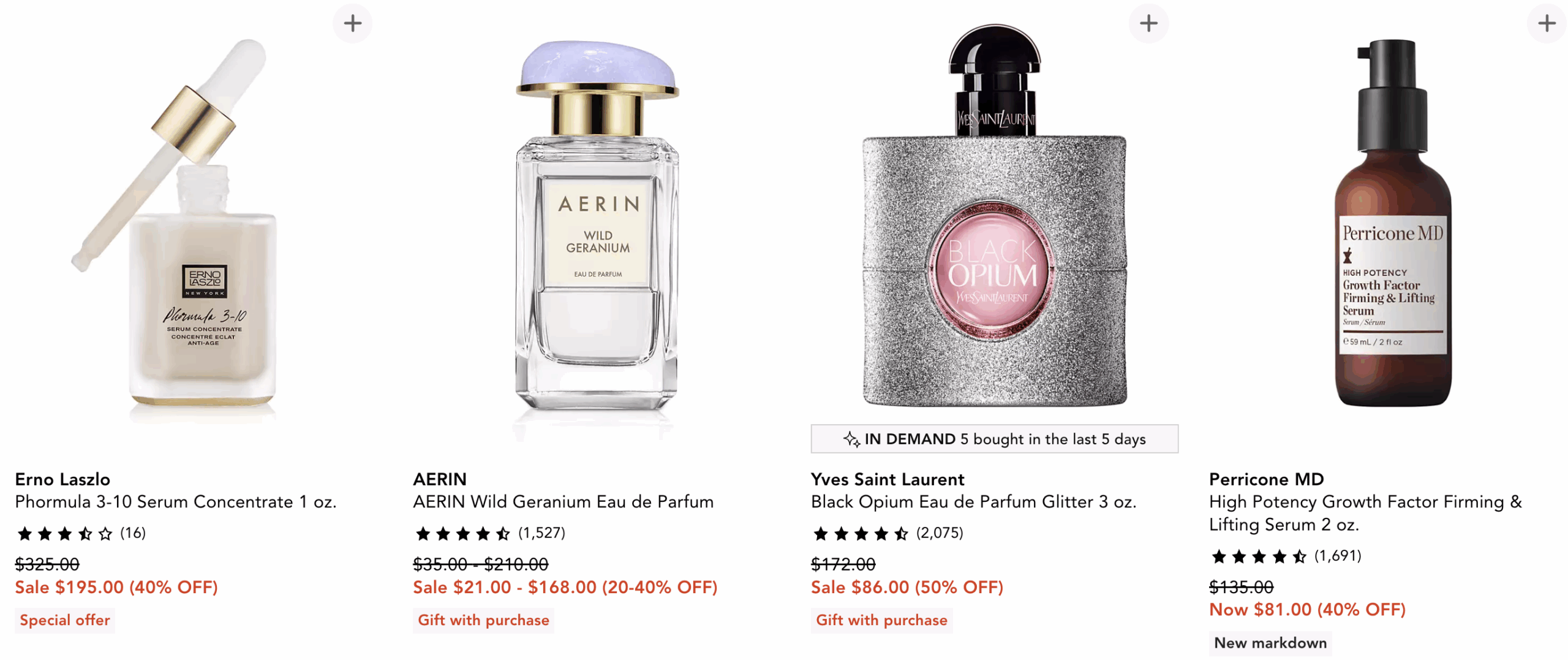Click Special offer badge

(x=65, y=620)
